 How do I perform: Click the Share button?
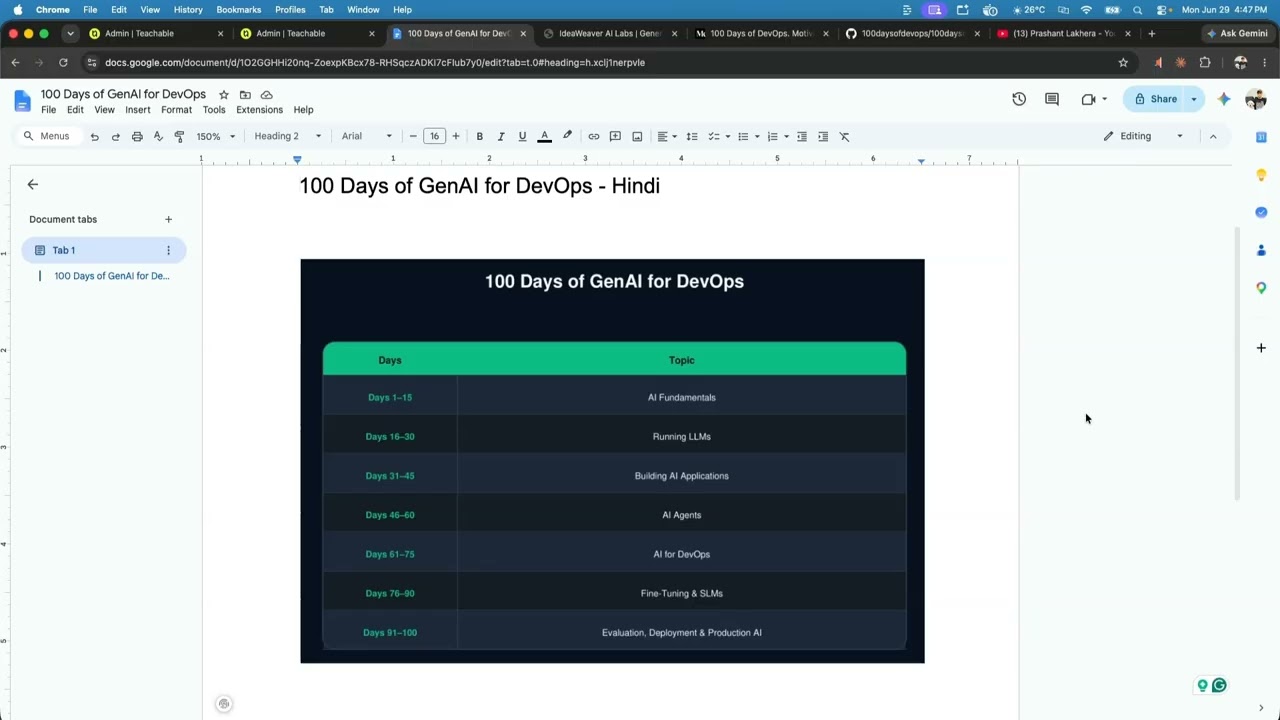pyautogui.click(x=1154, y=99)
